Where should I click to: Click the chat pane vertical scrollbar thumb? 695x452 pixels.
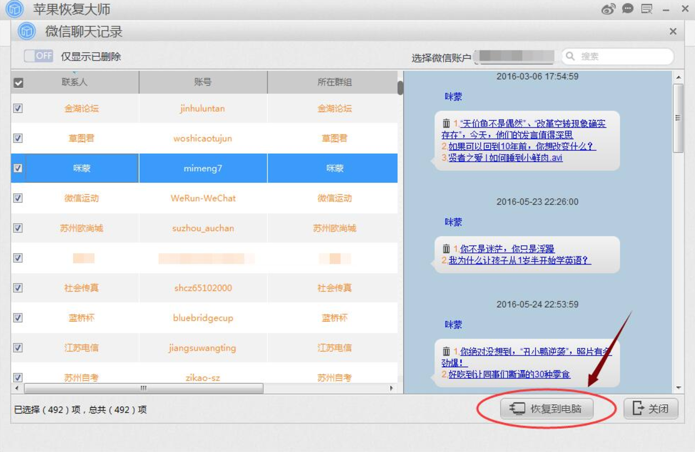678,118
